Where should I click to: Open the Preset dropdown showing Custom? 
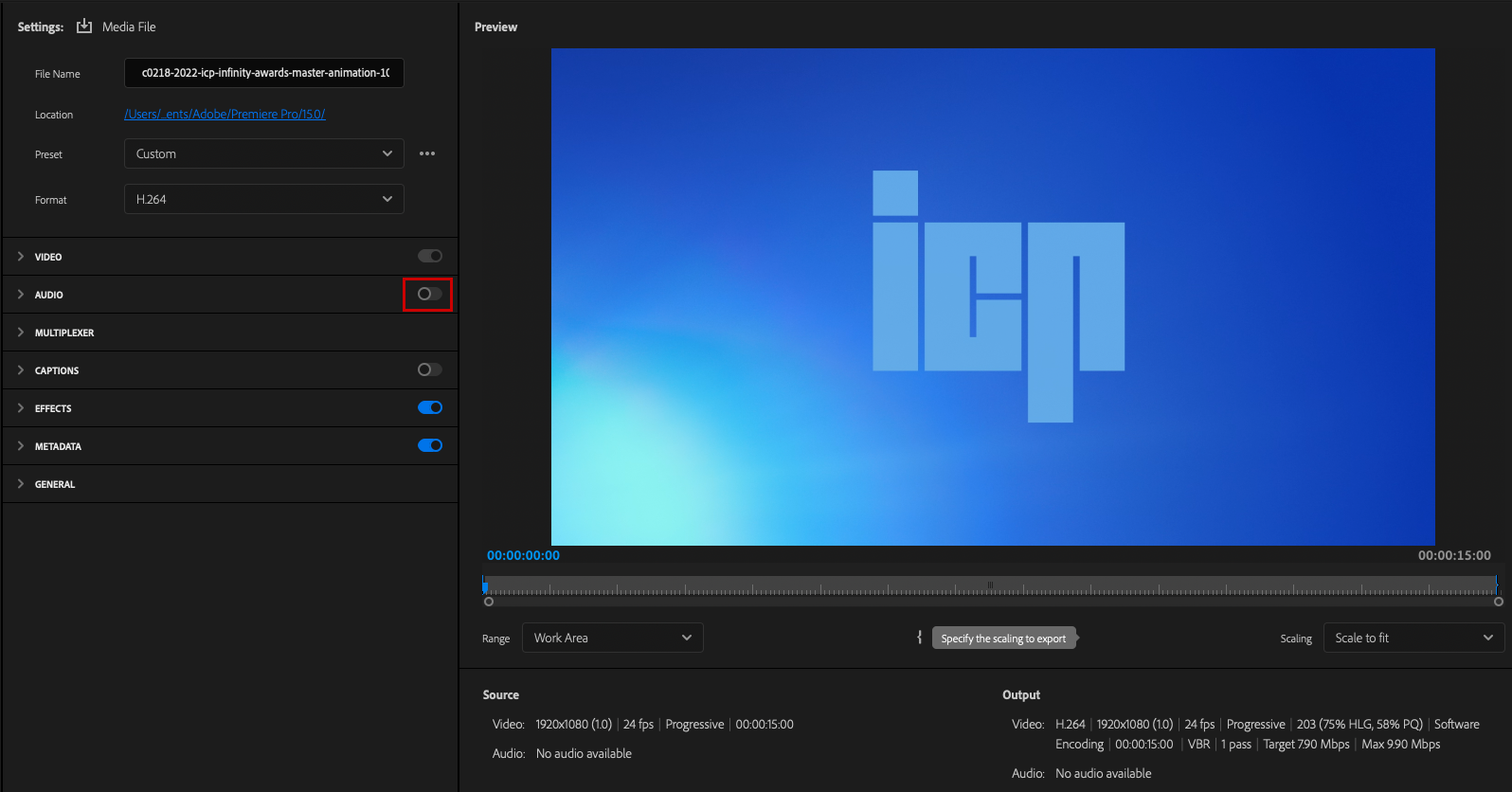[264, 153]
